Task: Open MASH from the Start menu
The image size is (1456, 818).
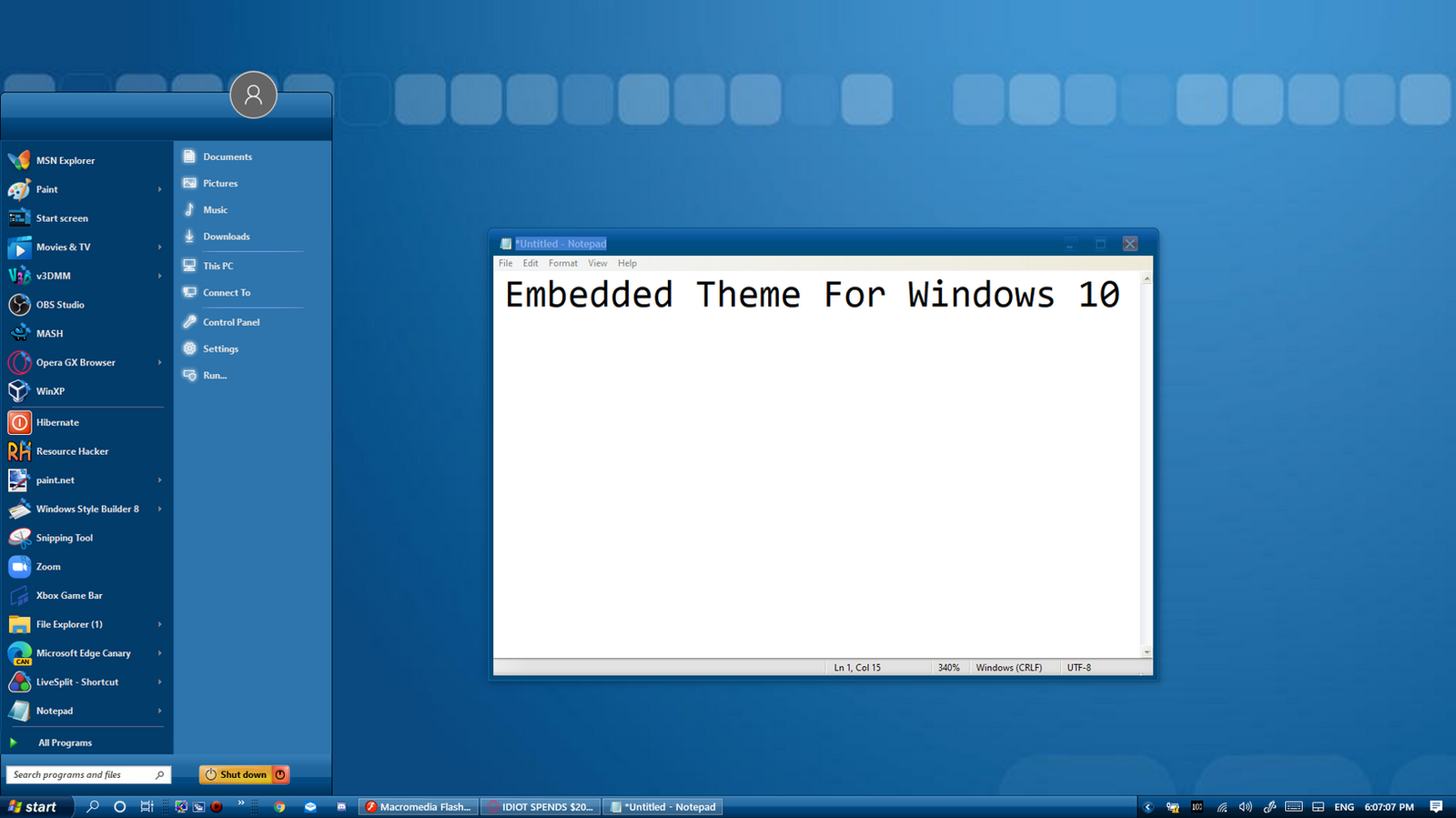Action: [x=86, y=334]
